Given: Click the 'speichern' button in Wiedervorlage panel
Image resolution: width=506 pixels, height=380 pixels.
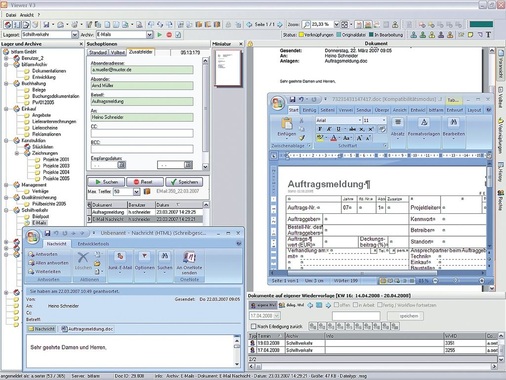Looking at the screenshot, I should pyautogui.click(x=405, y=316).
